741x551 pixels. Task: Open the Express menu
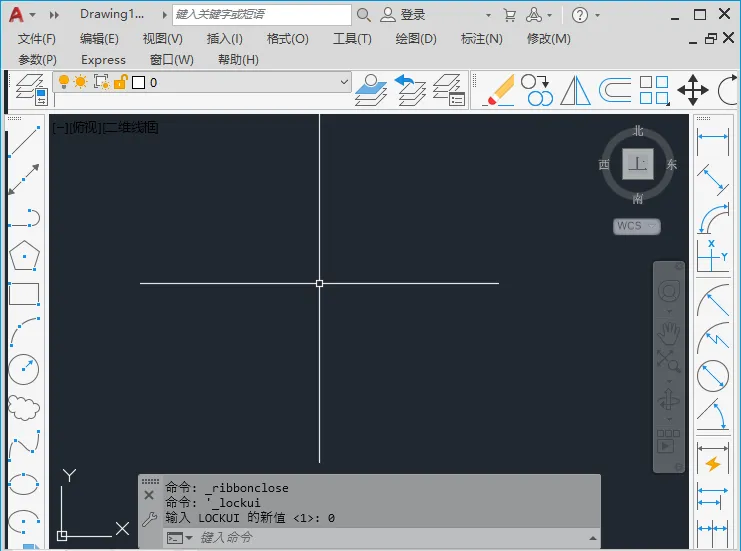pyautogui.click(x=103, y=60)
